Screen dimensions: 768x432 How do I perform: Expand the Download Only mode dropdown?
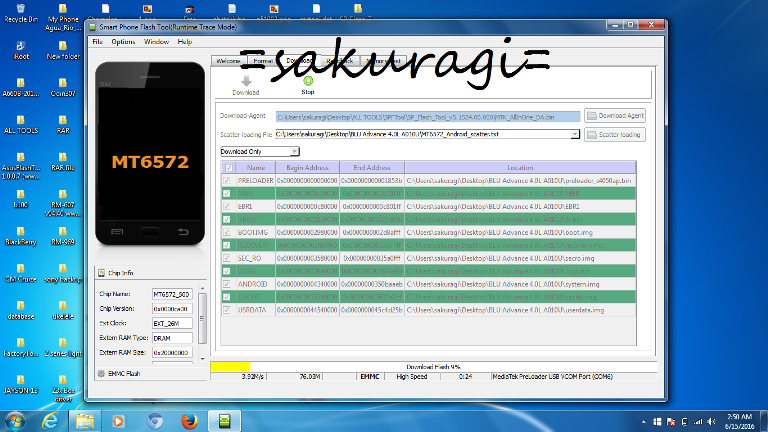point(294,151)
